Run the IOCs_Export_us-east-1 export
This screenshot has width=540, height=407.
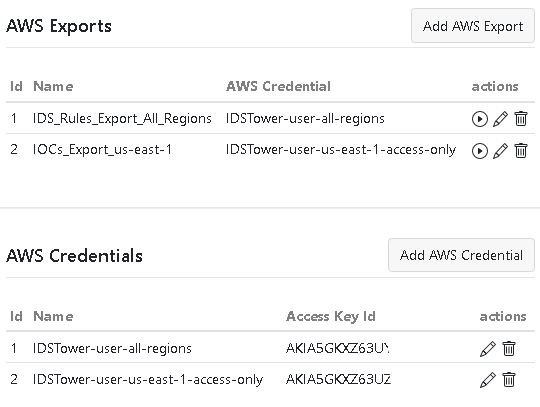pos(479,151)
